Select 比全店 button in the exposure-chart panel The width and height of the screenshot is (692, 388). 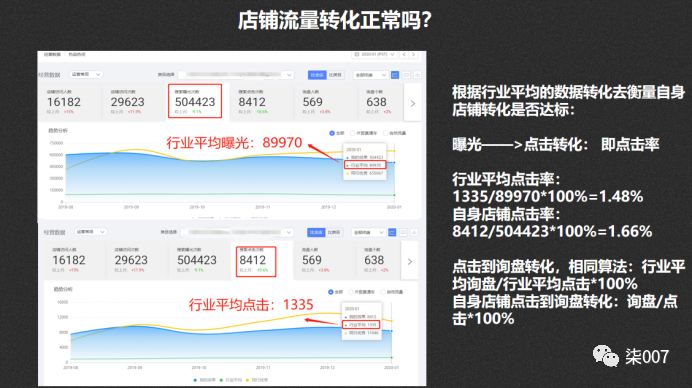pyautogui.click(x=317, y=75)
